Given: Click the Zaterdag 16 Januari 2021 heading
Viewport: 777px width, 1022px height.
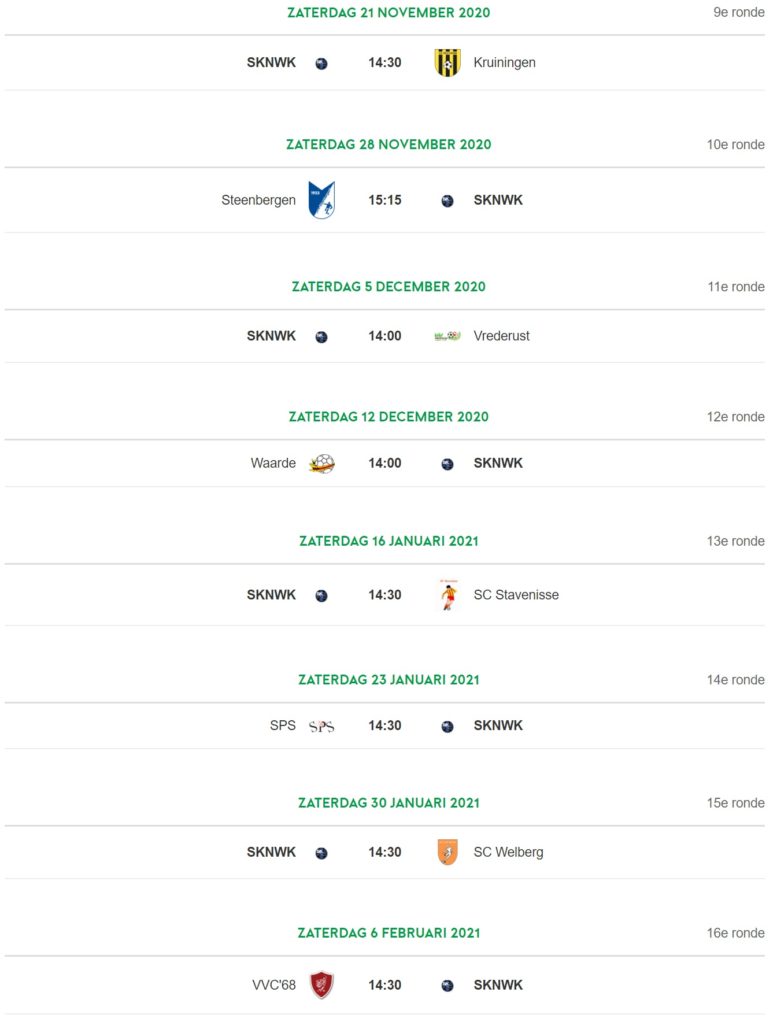Looking at the screenshot, I should [x=388, y=541].
